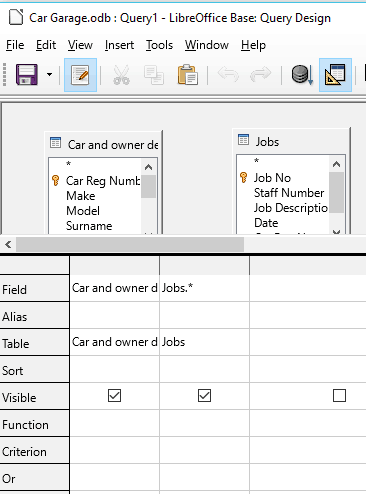The height and width of the screenshot is (494, 366).
Task: Click 'Car and owner de' table title bar
Action: [103, 144]
